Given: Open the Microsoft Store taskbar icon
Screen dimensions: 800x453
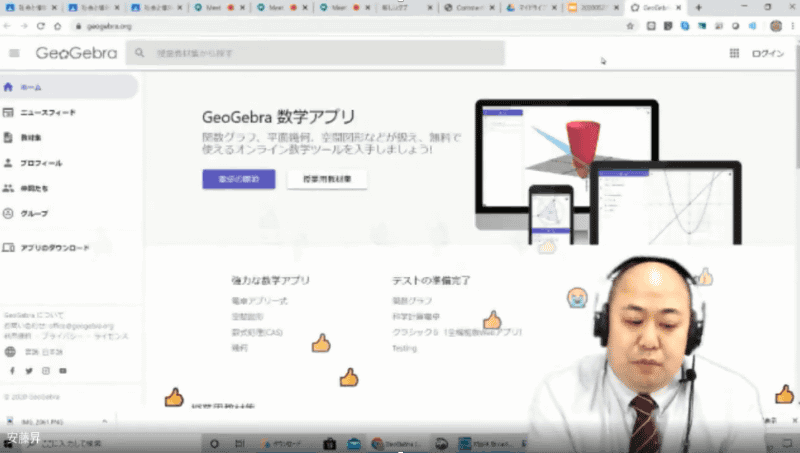Looking at the screenshot, I should (x=330, y=444).
